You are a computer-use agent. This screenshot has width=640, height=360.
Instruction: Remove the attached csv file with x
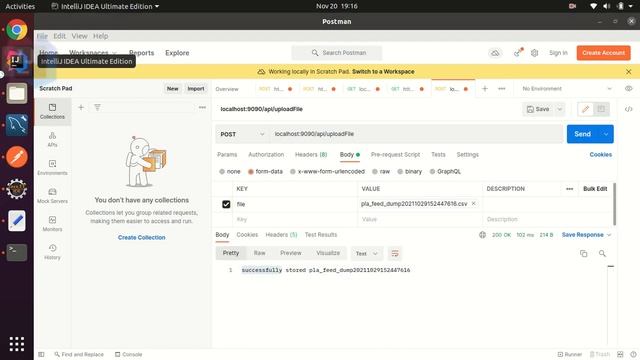tap(473, 203)
